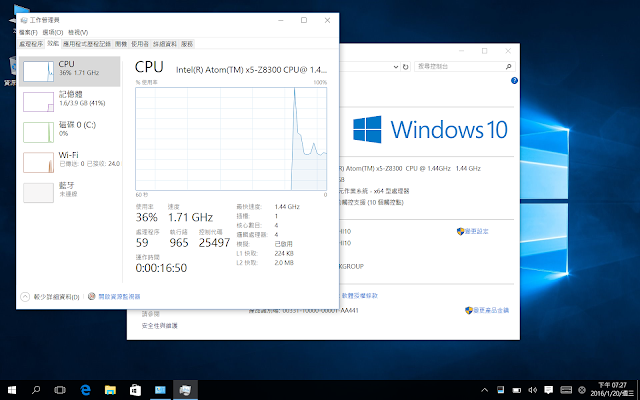Open File Explorer from taskbar
The image size is (640, 400).
pos(110,390)
